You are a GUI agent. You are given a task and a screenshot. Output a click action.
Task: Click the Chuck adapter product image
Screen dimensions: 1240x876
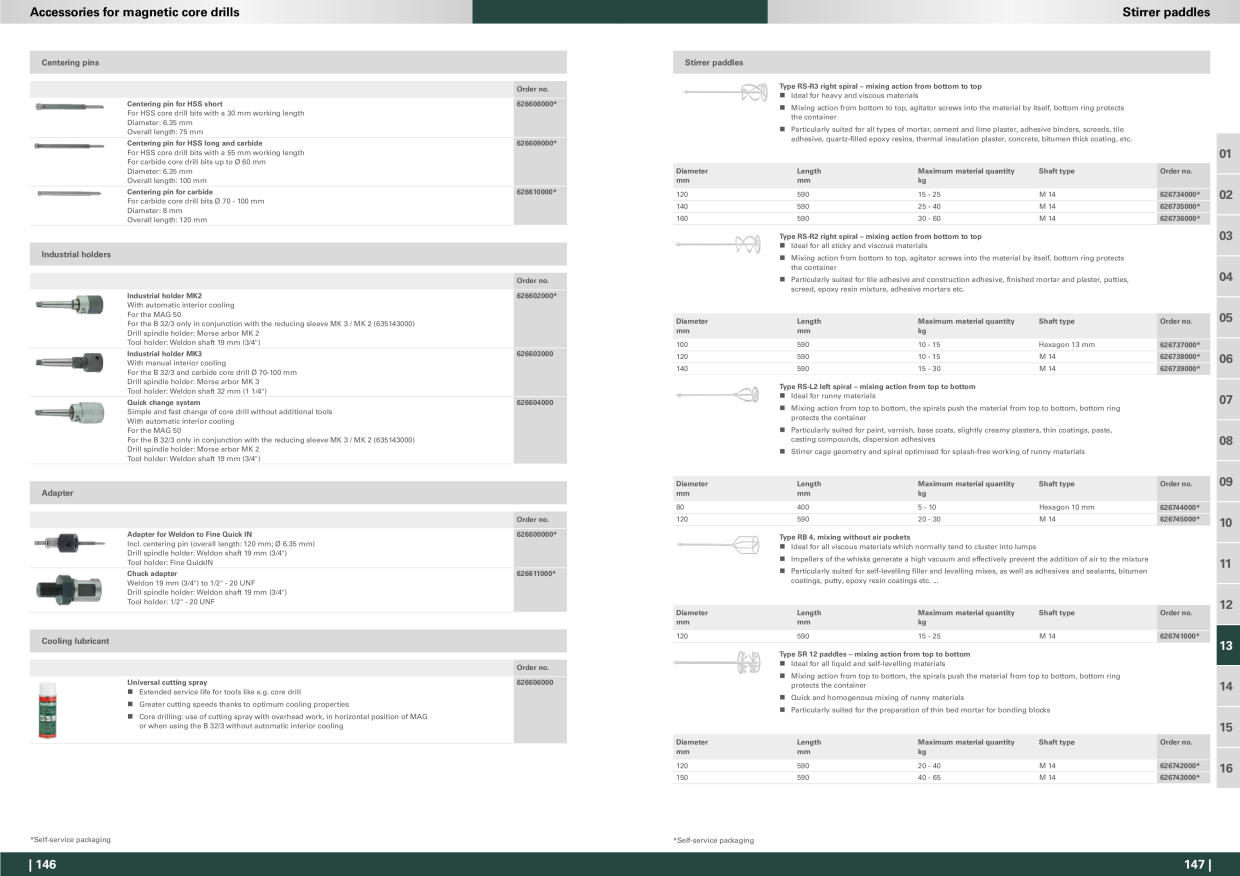coord(69,586)
